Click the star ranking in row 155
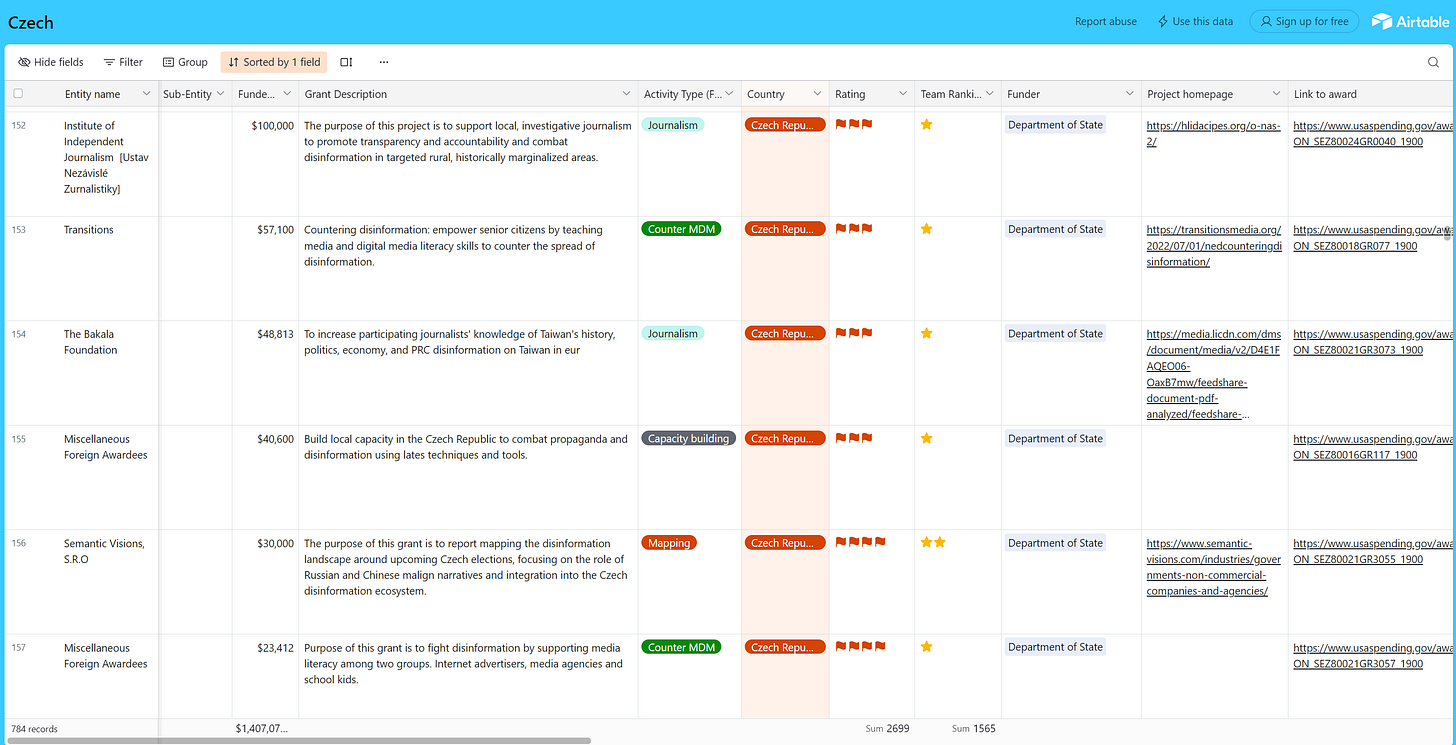 pyautogui.click(x=926, y=438)
